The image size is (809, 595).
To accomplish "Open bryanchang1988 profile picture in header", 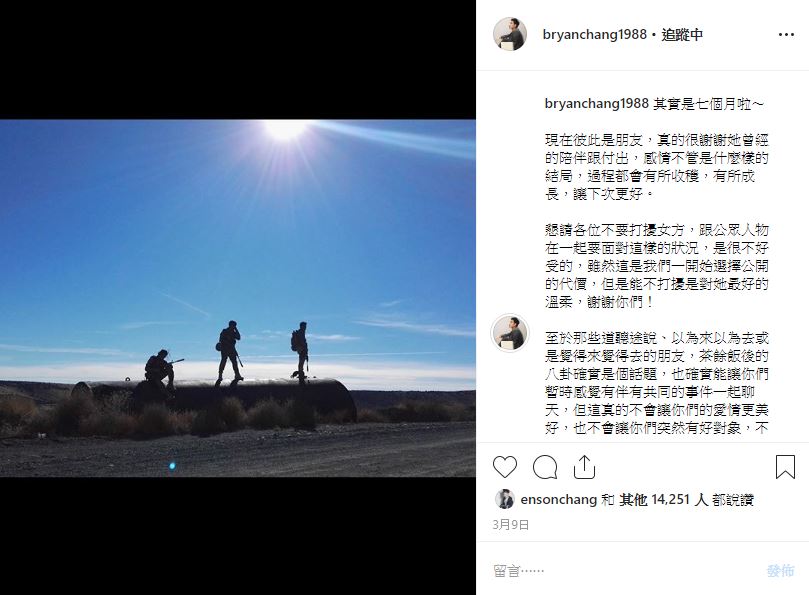I will coord(510,34).
